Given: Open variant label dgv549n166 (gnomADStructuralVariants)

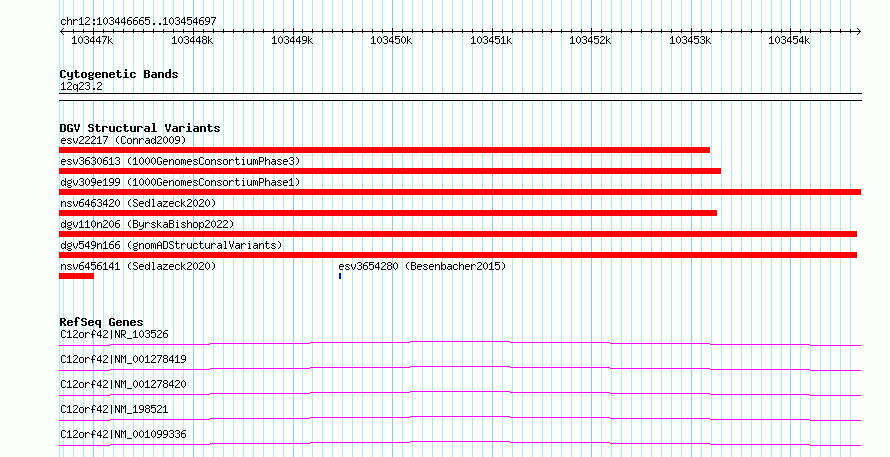Looking at the screenshot, I should coord(171,245).
